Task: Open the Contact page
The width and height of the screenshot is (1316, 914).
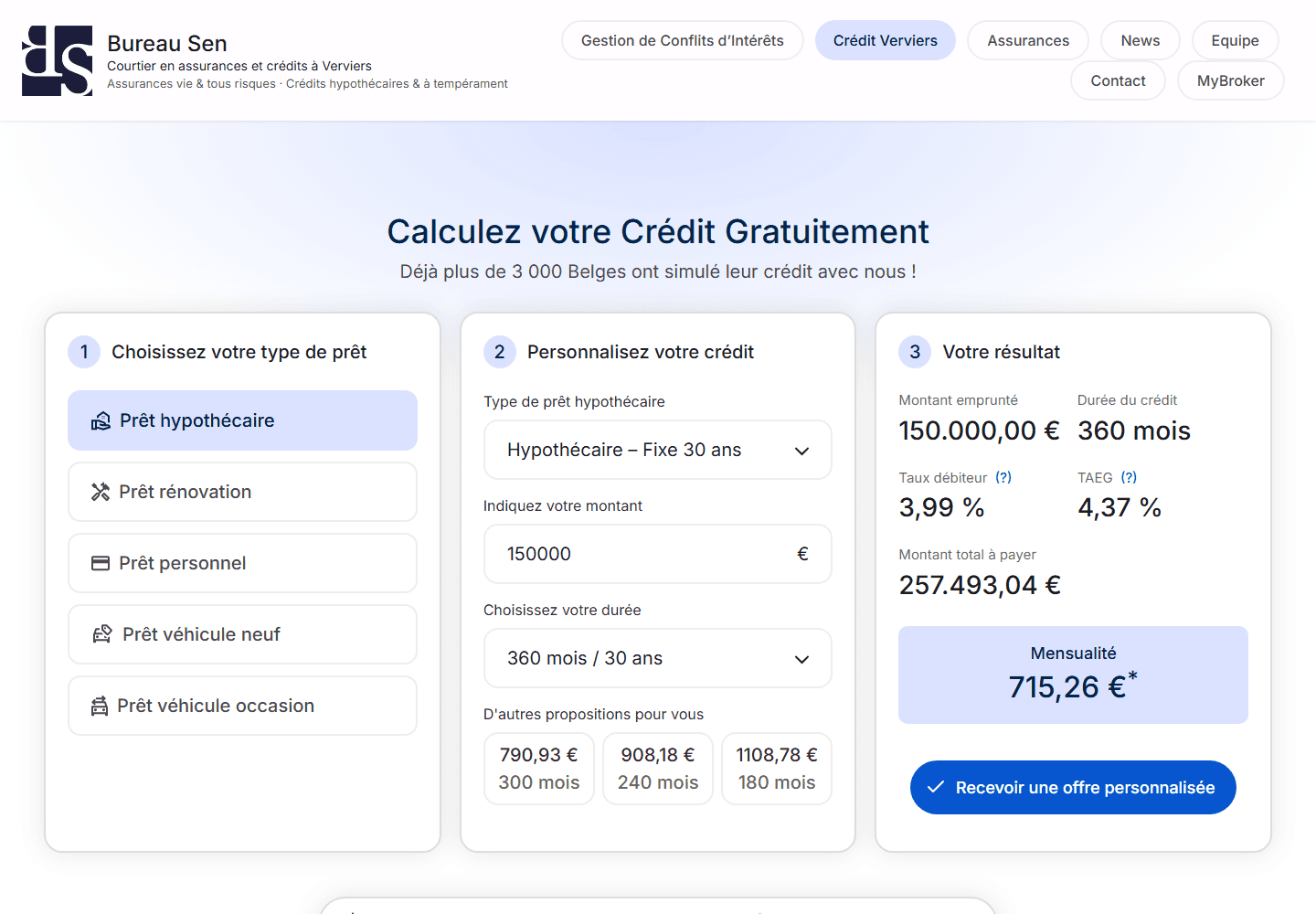Action: click(1118, 80)
